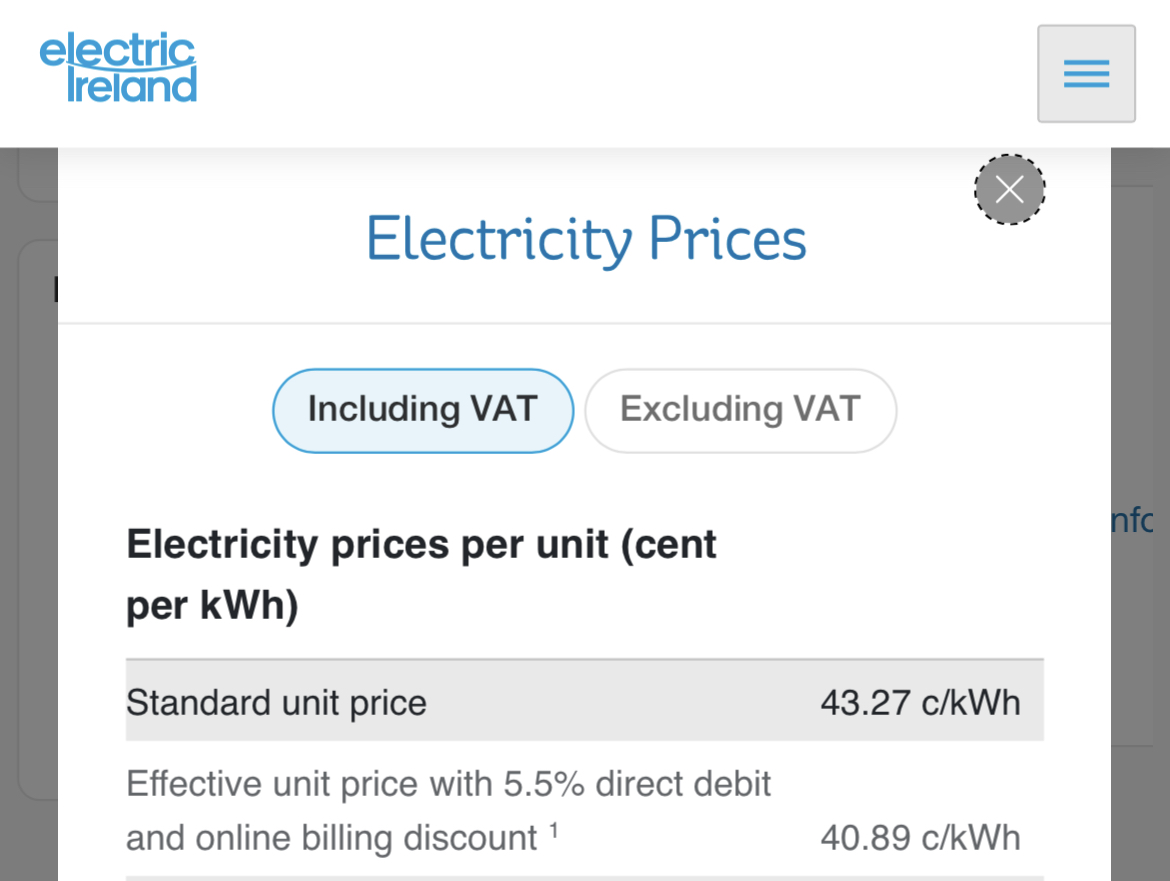Viewport: 1170px width, 881px height.
Task: Click the blank white header bar area
Action: pyautogui.click(x=612, y=73)
